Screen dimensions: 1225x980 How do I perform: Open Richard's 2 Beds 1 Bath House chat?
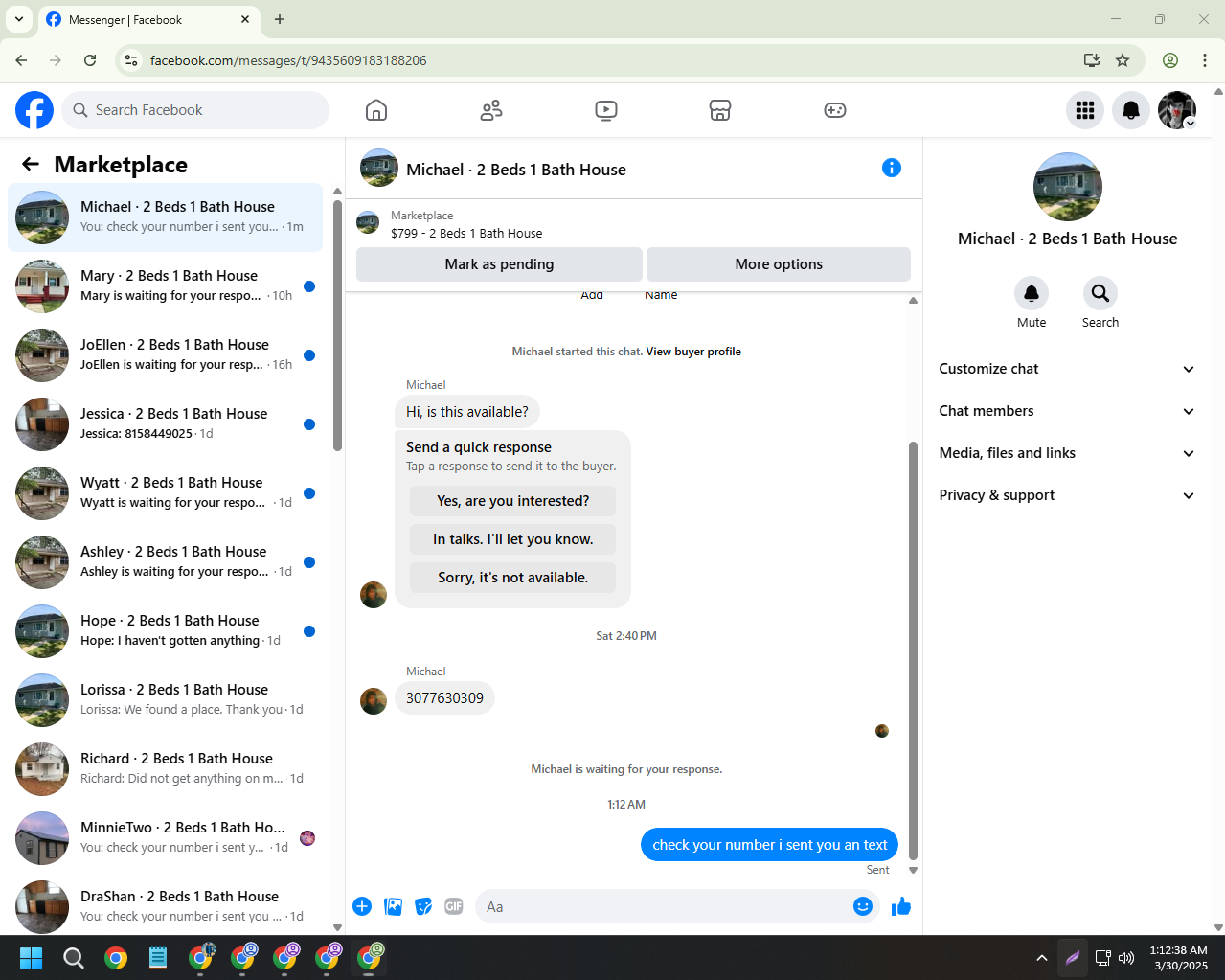165,769
